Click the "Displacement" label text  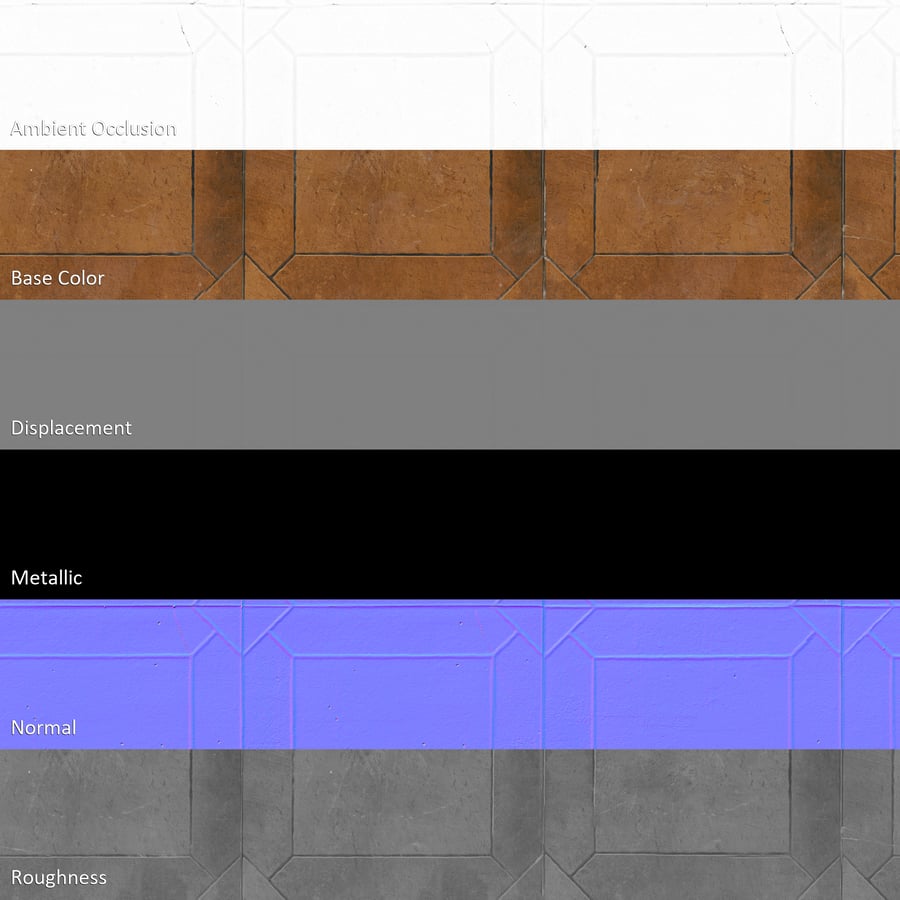coord(71,428)
